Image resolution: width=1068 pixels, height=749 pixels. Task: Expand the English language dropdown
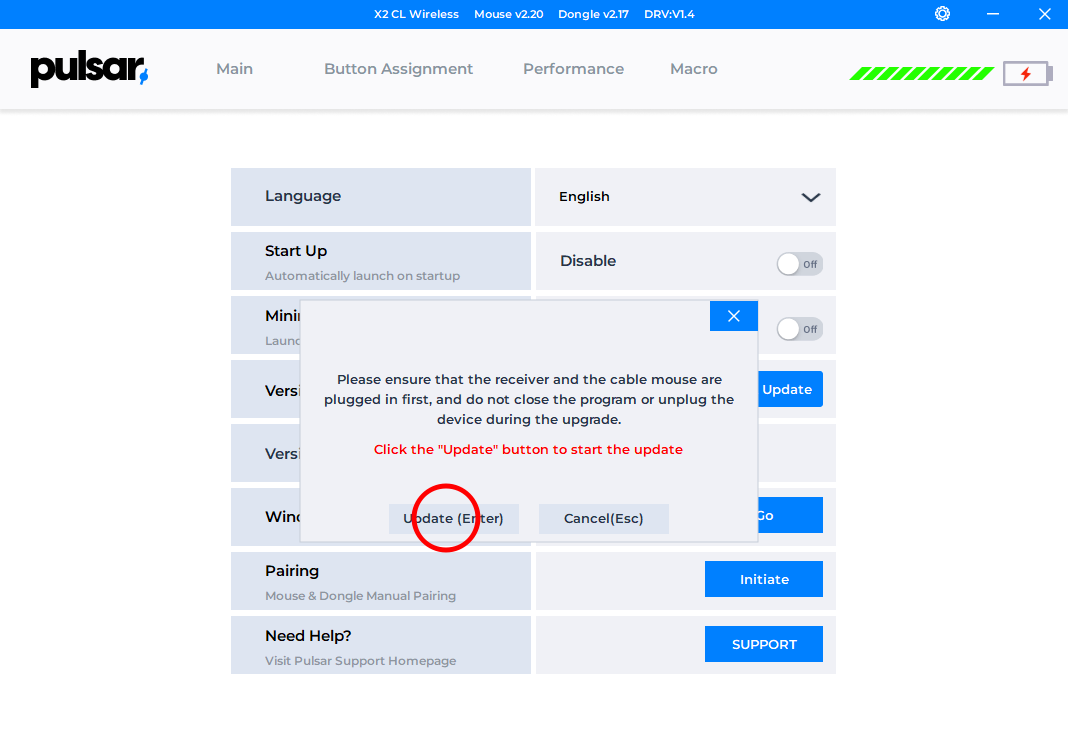685,197
